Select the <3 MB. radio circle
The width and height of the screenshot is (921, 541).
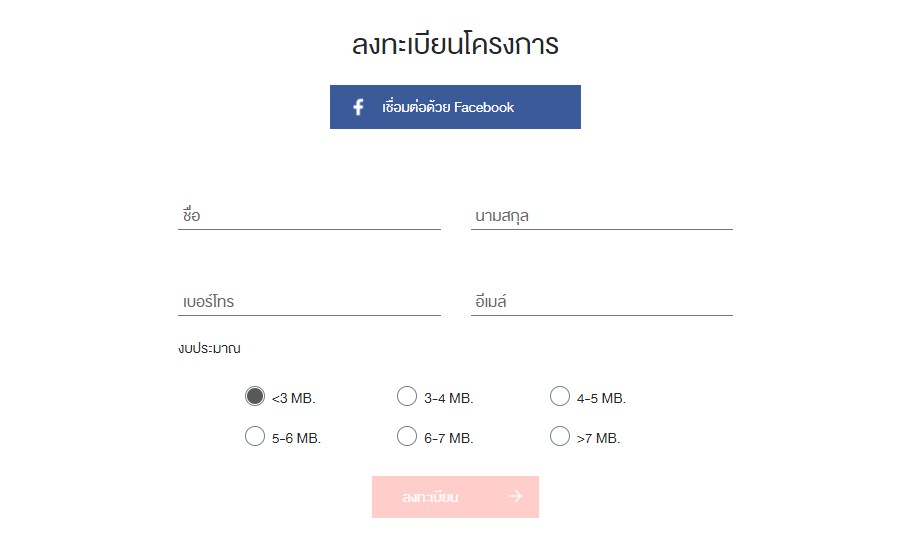coord(255,396)
